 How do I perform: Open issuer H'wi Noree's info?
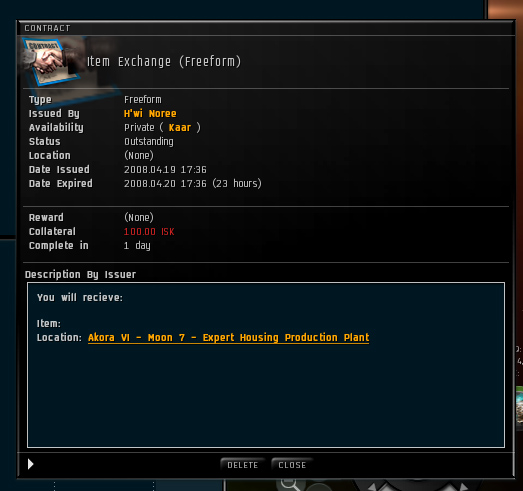[150, 113]
